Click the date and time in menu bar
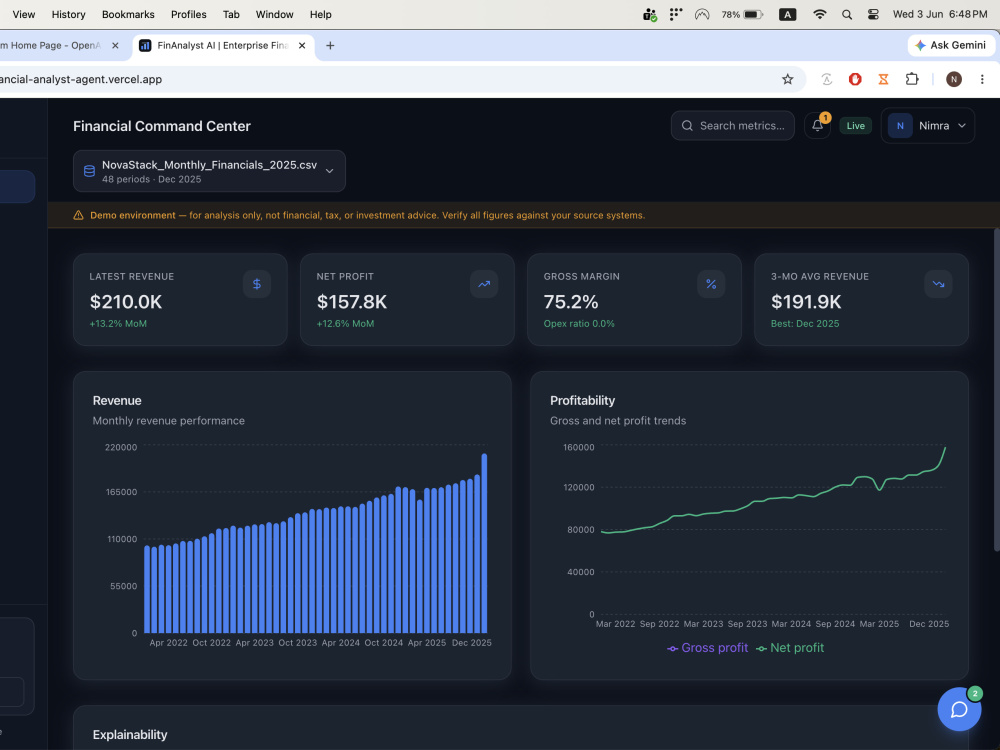Image resolution: width=1000 pixels, height=750 pixels. 940,14
